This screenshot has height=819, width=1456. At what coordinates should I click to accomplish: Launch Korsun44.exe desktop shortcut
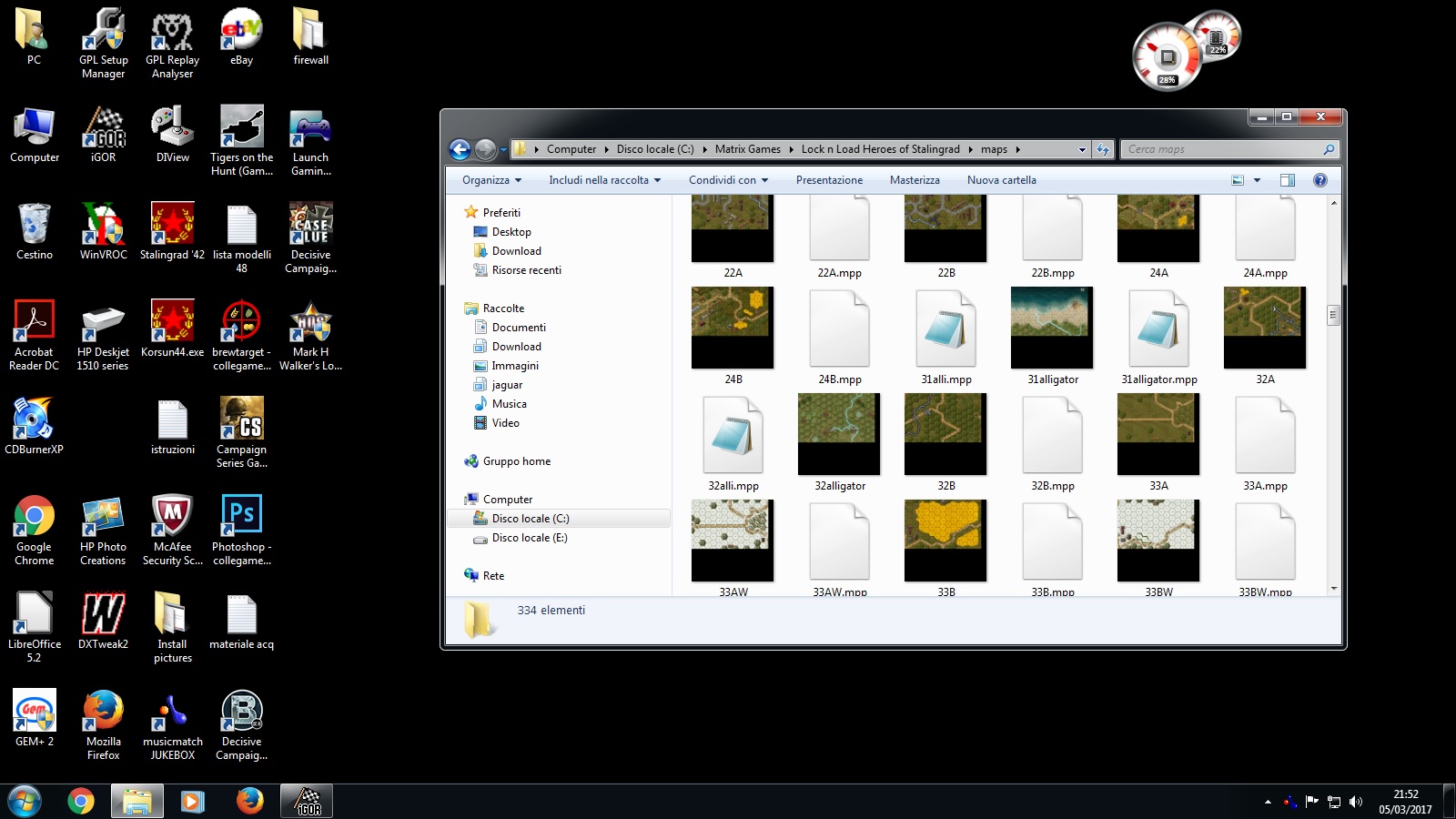(x=172, y=329)
